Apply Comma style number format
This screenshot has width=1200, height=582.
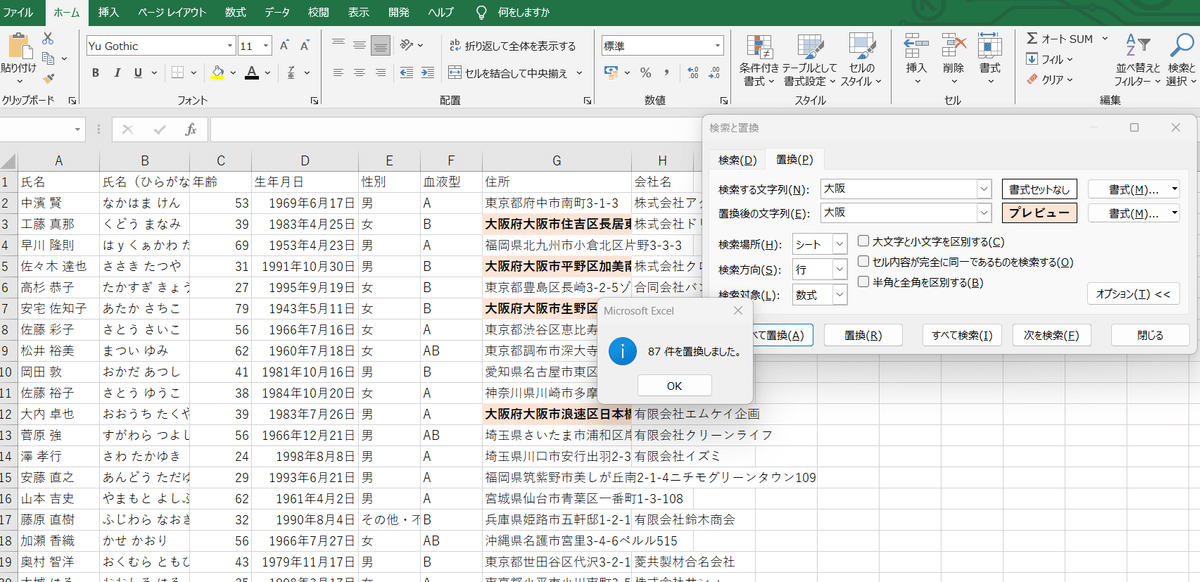(667, 73)
